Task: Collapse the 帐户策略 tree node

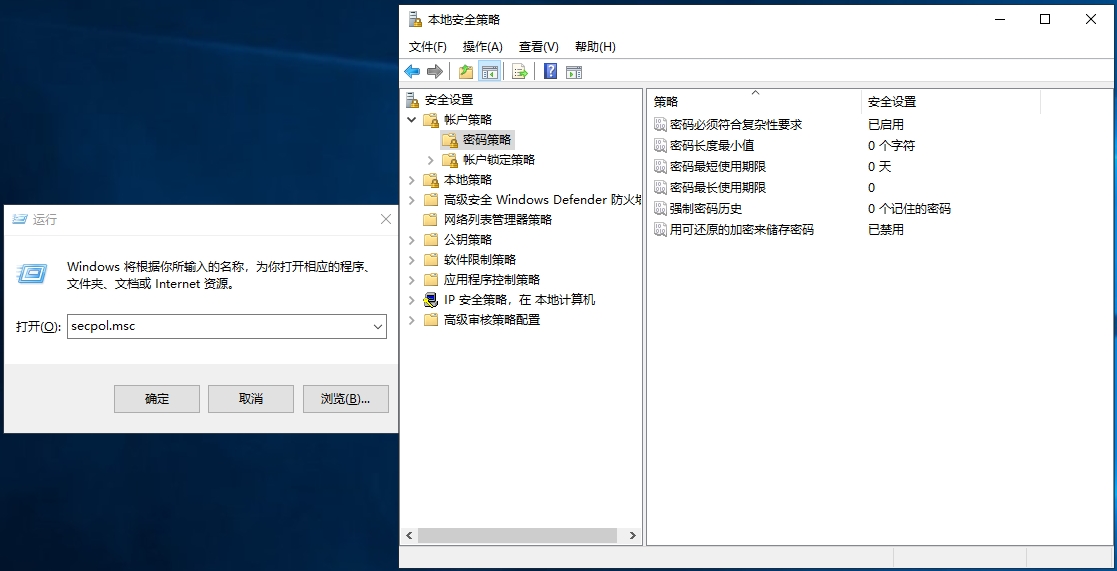Action: click(x=412, y=120)
